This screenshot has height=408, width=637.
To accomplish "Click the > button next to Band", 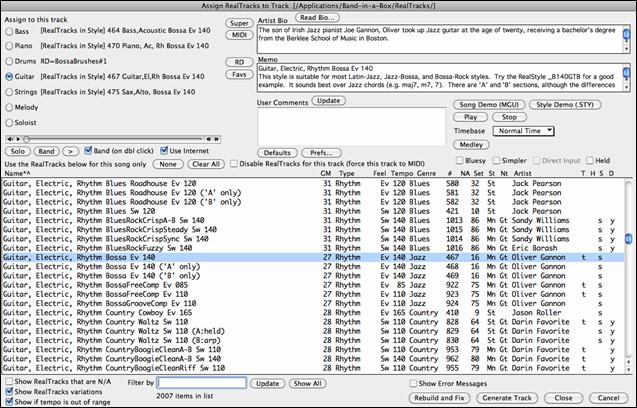I will [70, 152].
